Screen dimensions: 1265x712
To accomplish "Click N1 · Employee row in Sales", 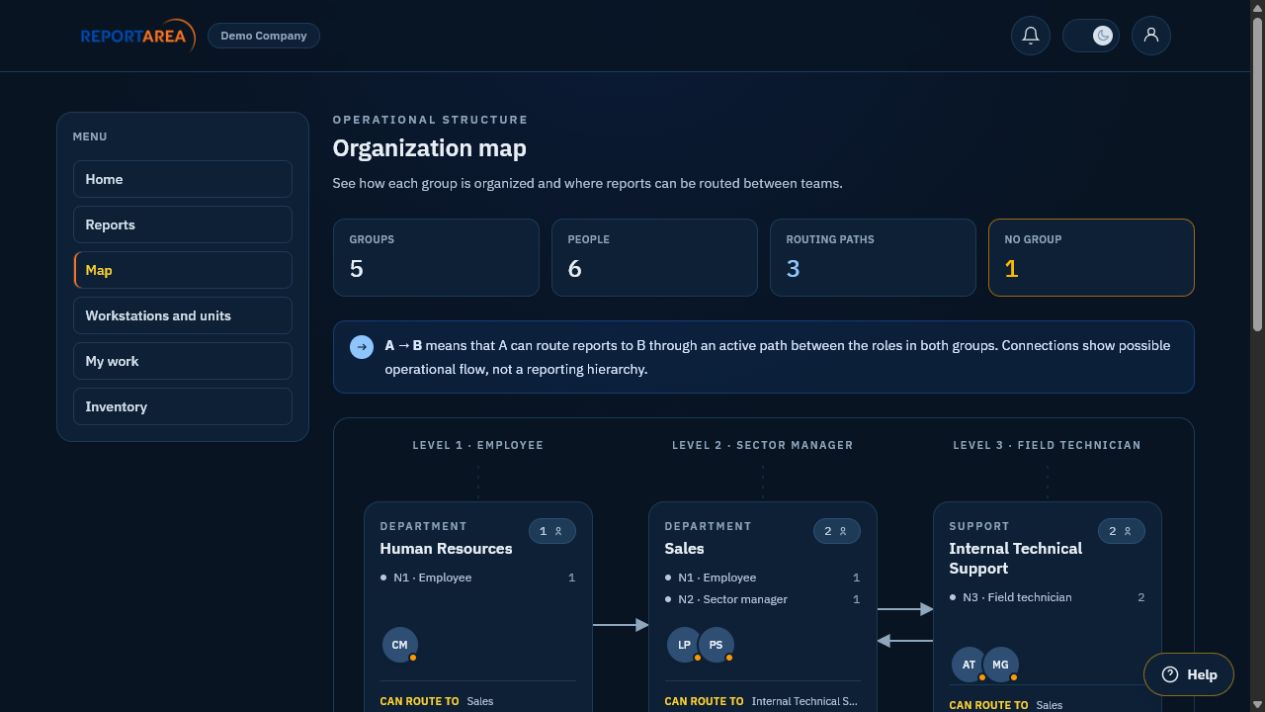I will pyautogui.click(x=762, y=578).
